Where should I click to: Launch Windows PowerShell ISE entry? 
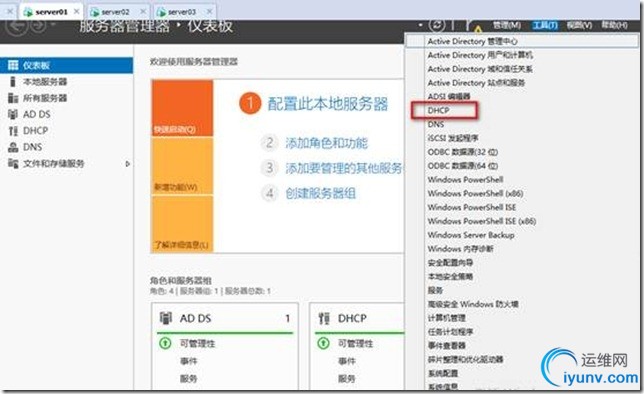coord(522,207)
